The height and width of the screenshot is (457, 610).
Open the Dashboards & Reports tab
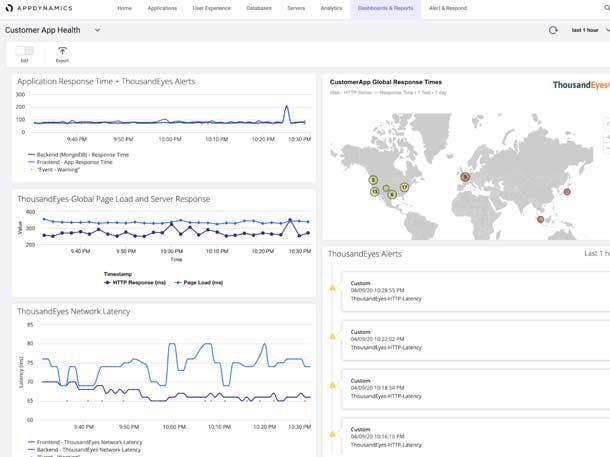[x=385, y=8]
